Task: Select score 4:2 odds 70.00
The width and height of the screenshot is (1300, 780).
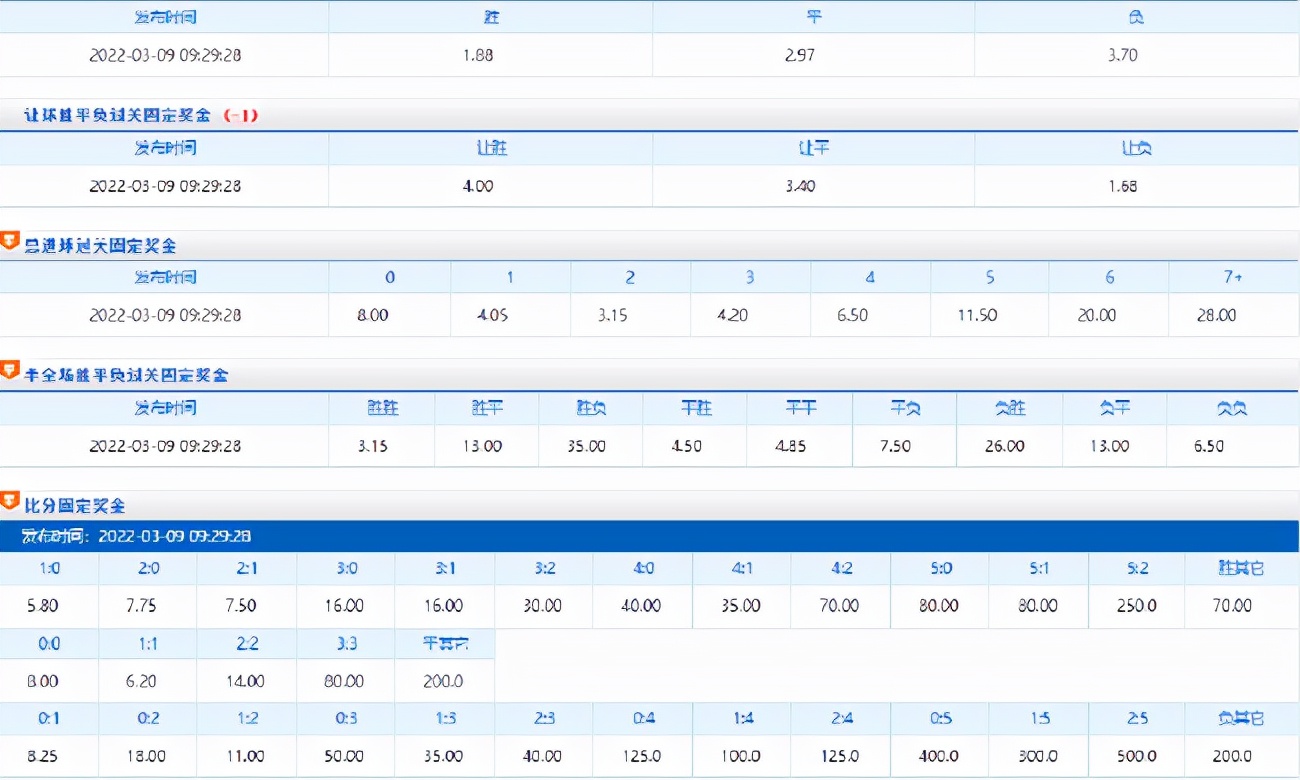Action: click(x=838, y=606)
